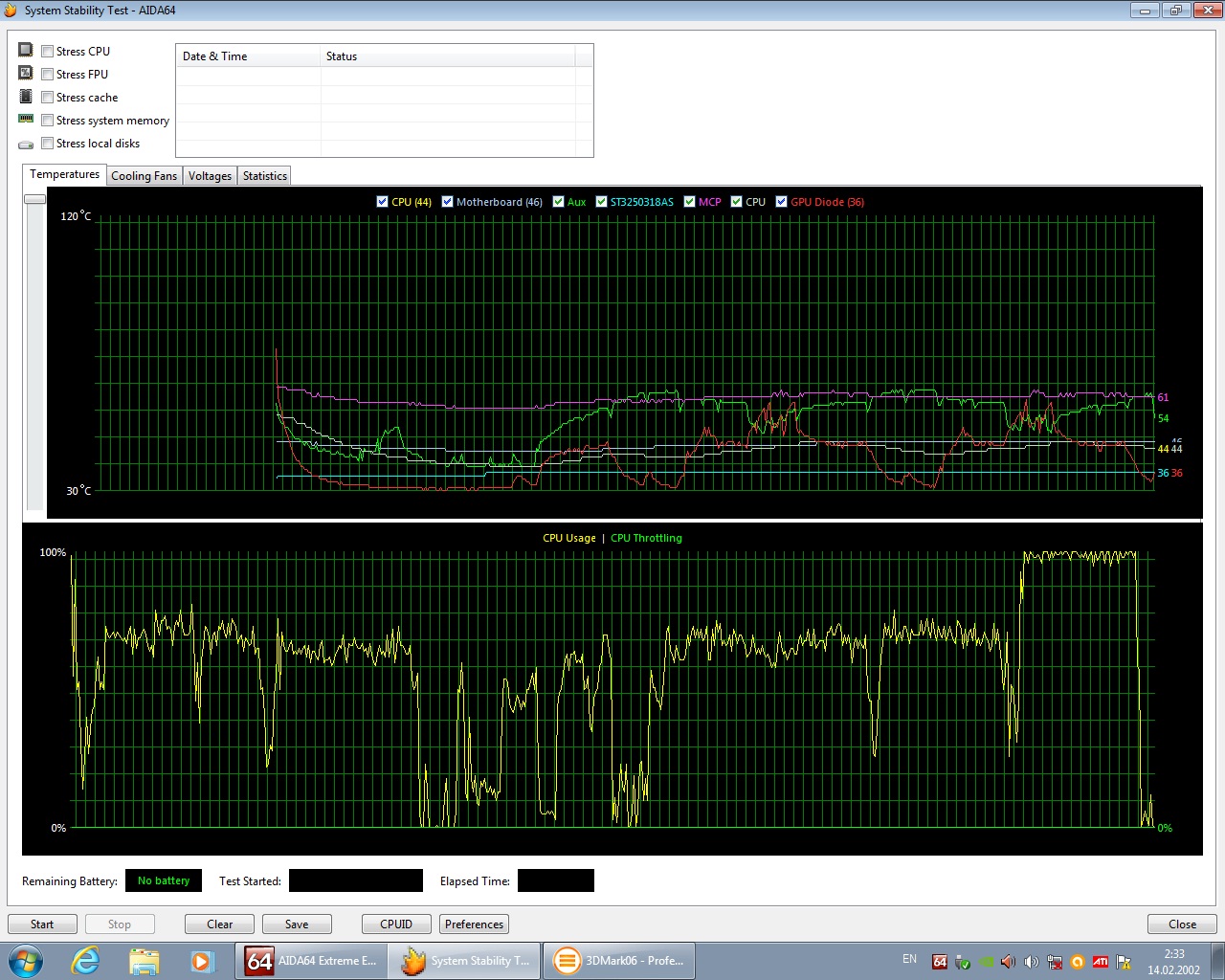1225x980 pixels.
Task: Click the Show Desktop strip beside the clock
Action: (x=1217, y=961)
